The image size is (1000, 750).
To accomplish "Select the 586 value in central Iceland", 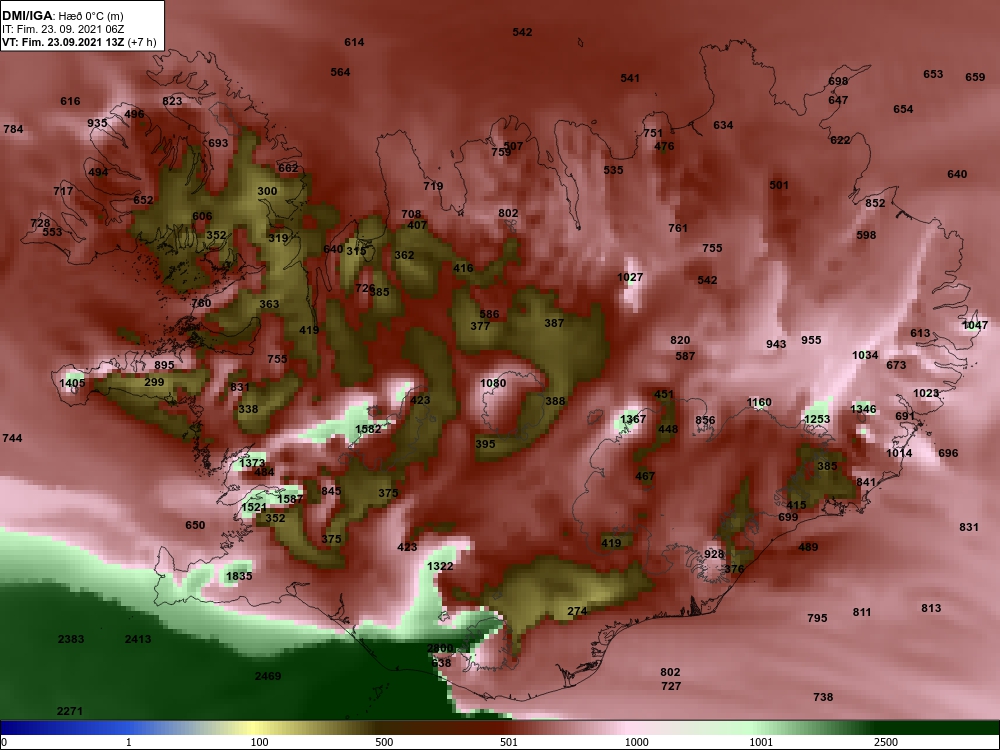I will (489, 314).
